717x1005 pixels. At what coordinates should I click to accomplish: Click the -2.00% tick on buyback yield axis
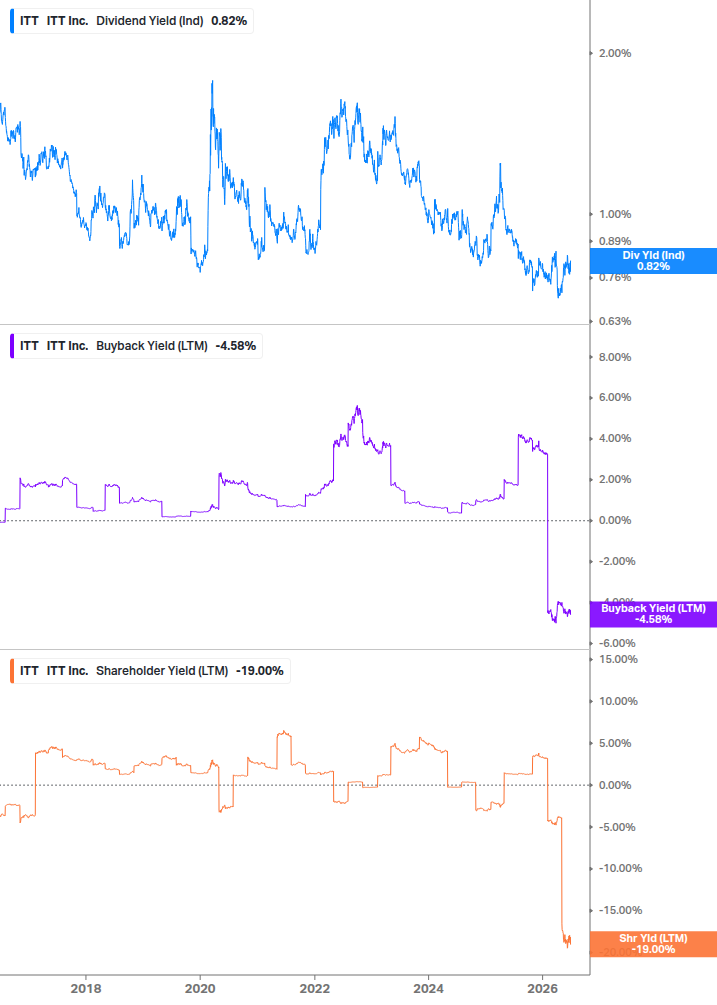(x=617, y=561)
